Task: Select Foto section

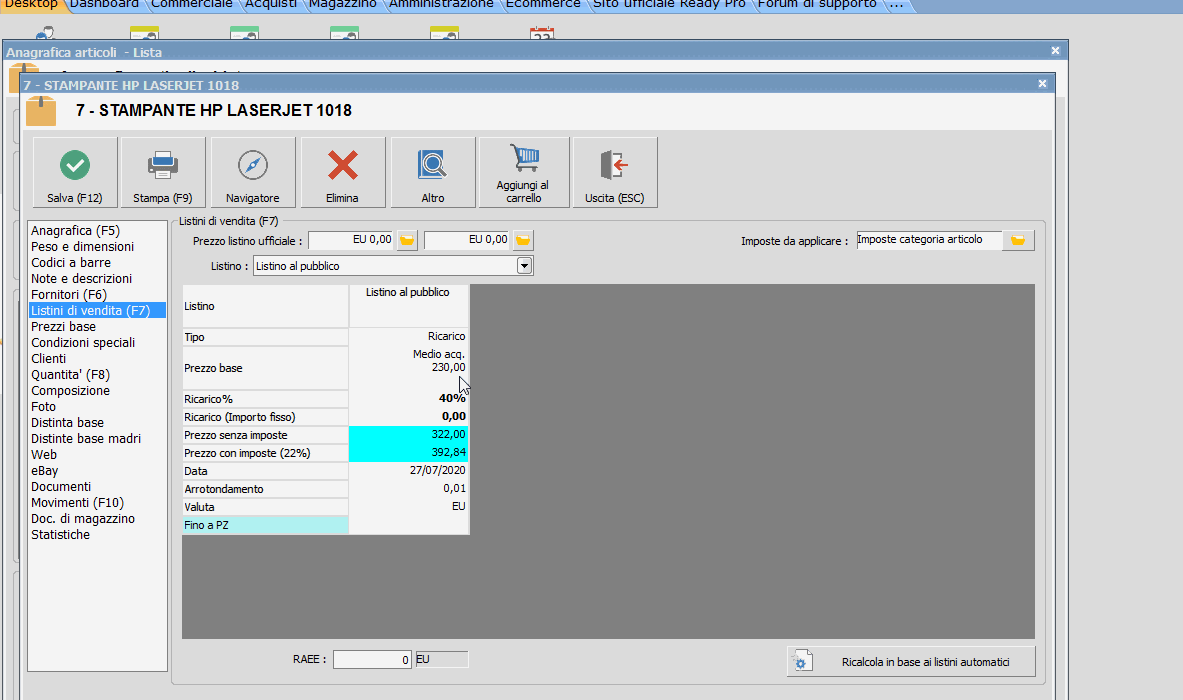Action: tap(43, 407)
